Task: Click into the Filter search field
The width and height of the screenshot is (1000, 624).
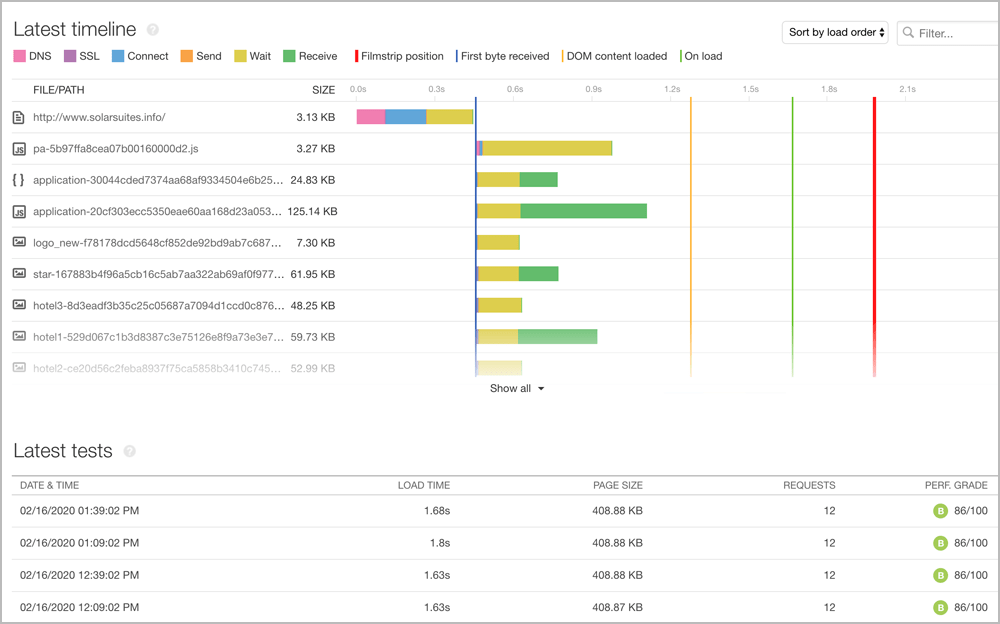Action: click(x=950, y=33)
